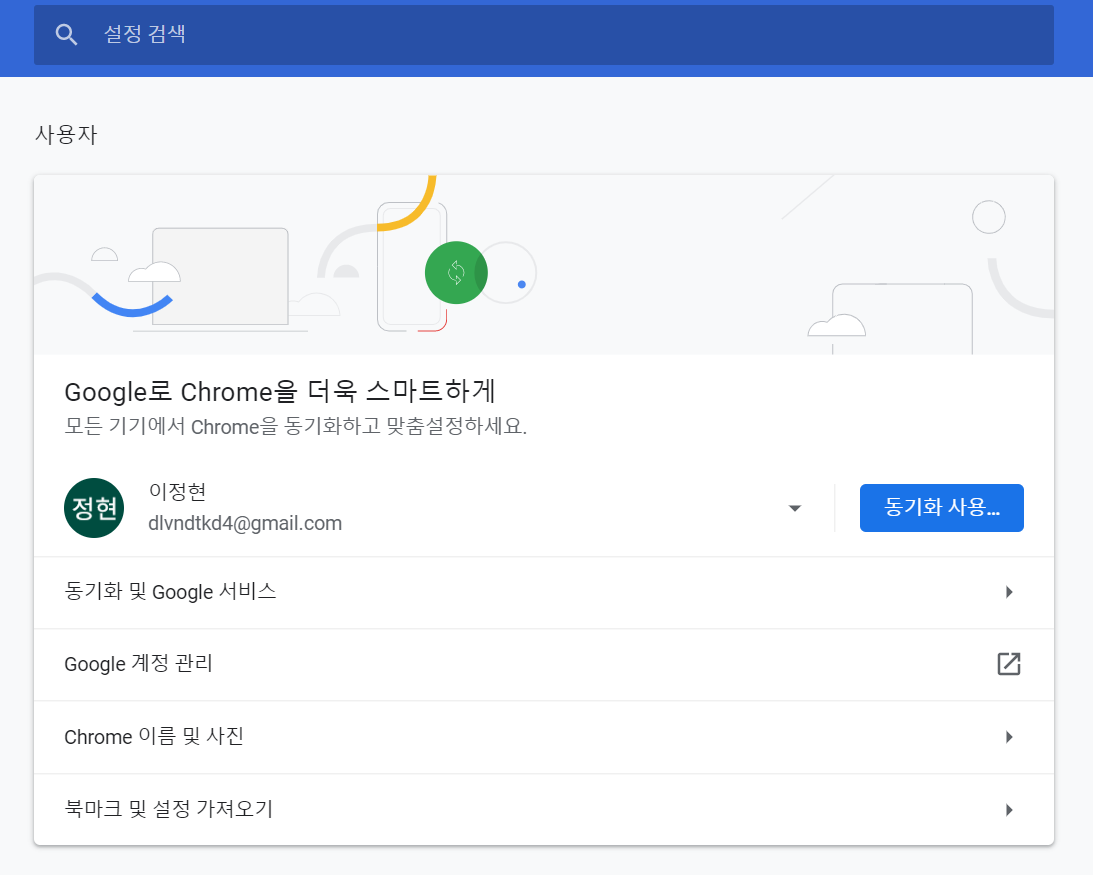Expand arrow for 동기화 및 Google 서비스
This screenshot has width=1093, height=875.
[1009, 592]
